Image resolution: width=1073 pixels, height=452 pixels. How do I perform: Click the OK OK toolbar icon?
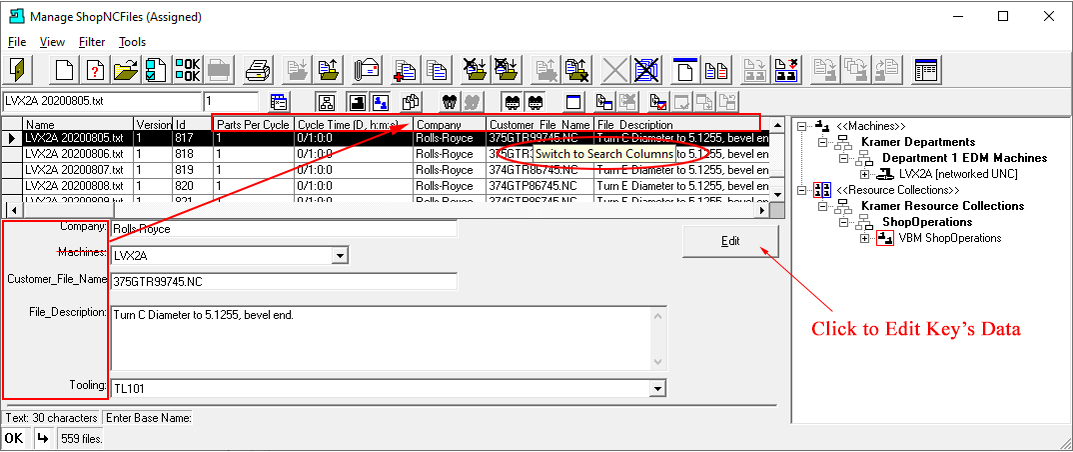click(x=188, y=70)
